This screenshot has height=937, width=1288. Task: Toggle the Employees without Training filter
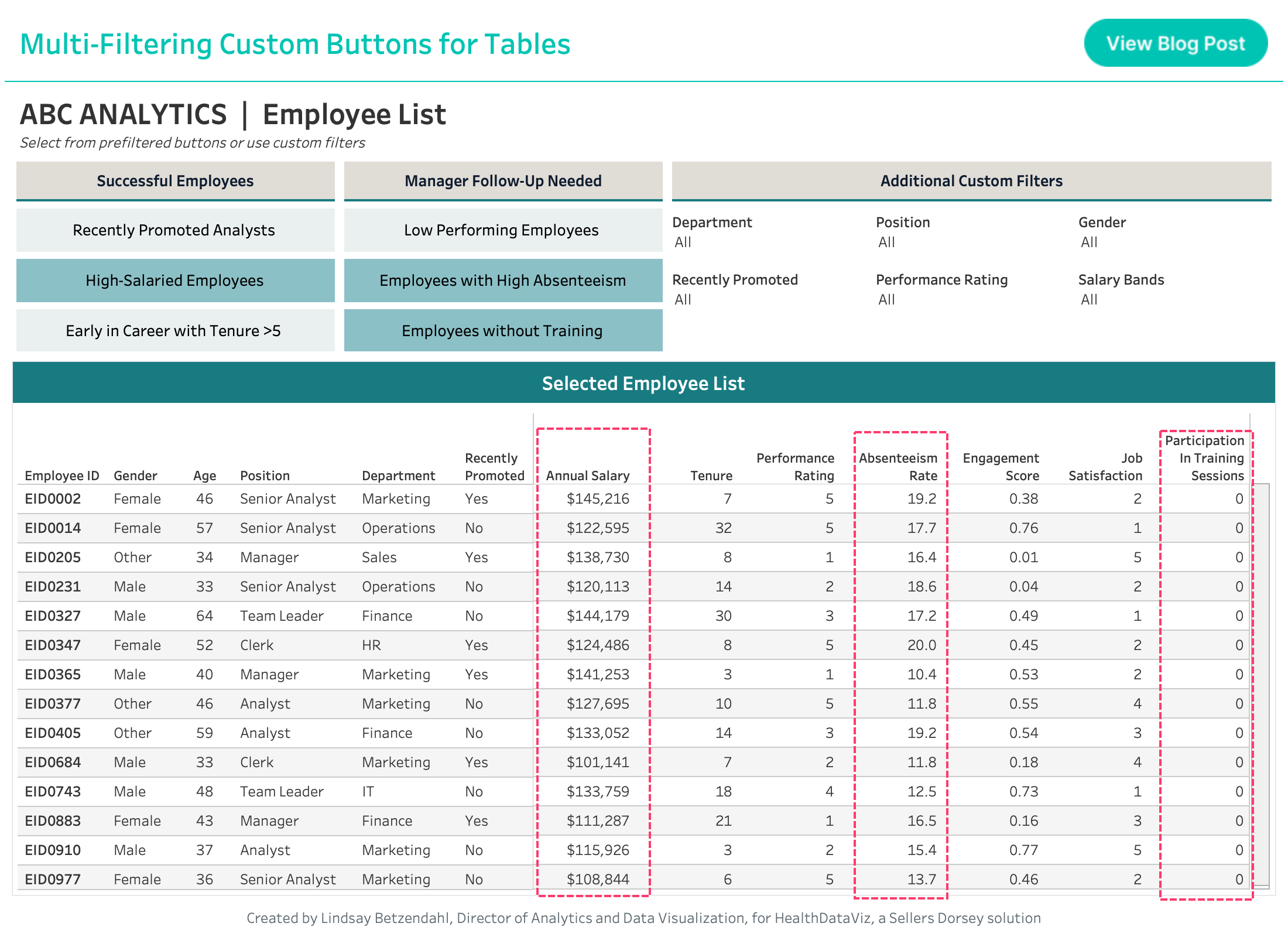pos(502,330)
